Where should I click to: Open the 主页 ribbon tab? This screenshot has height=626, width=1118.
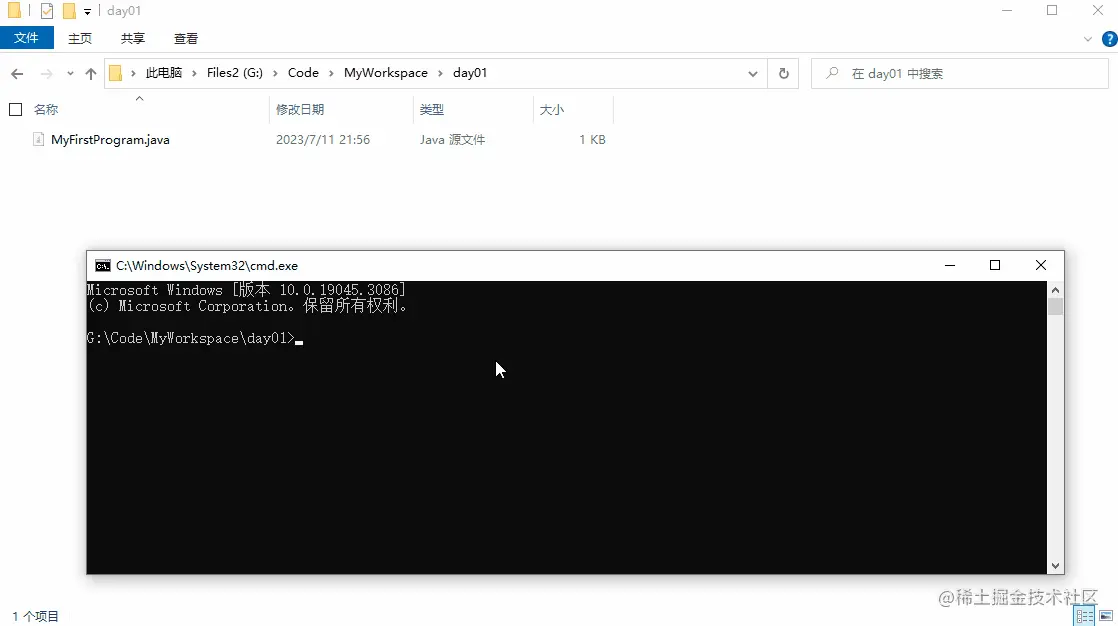80,39
